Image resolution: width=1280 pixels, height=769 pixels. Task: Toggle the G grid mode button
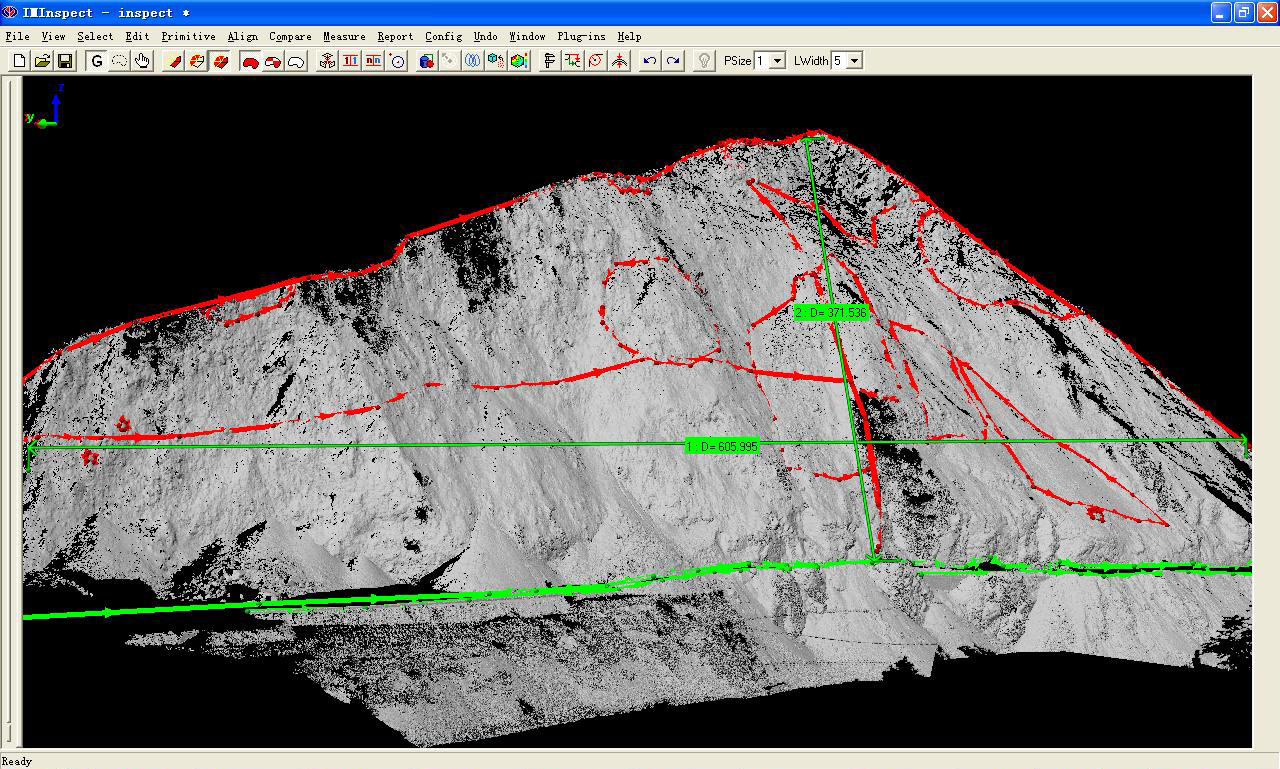(x=96, y=60)
